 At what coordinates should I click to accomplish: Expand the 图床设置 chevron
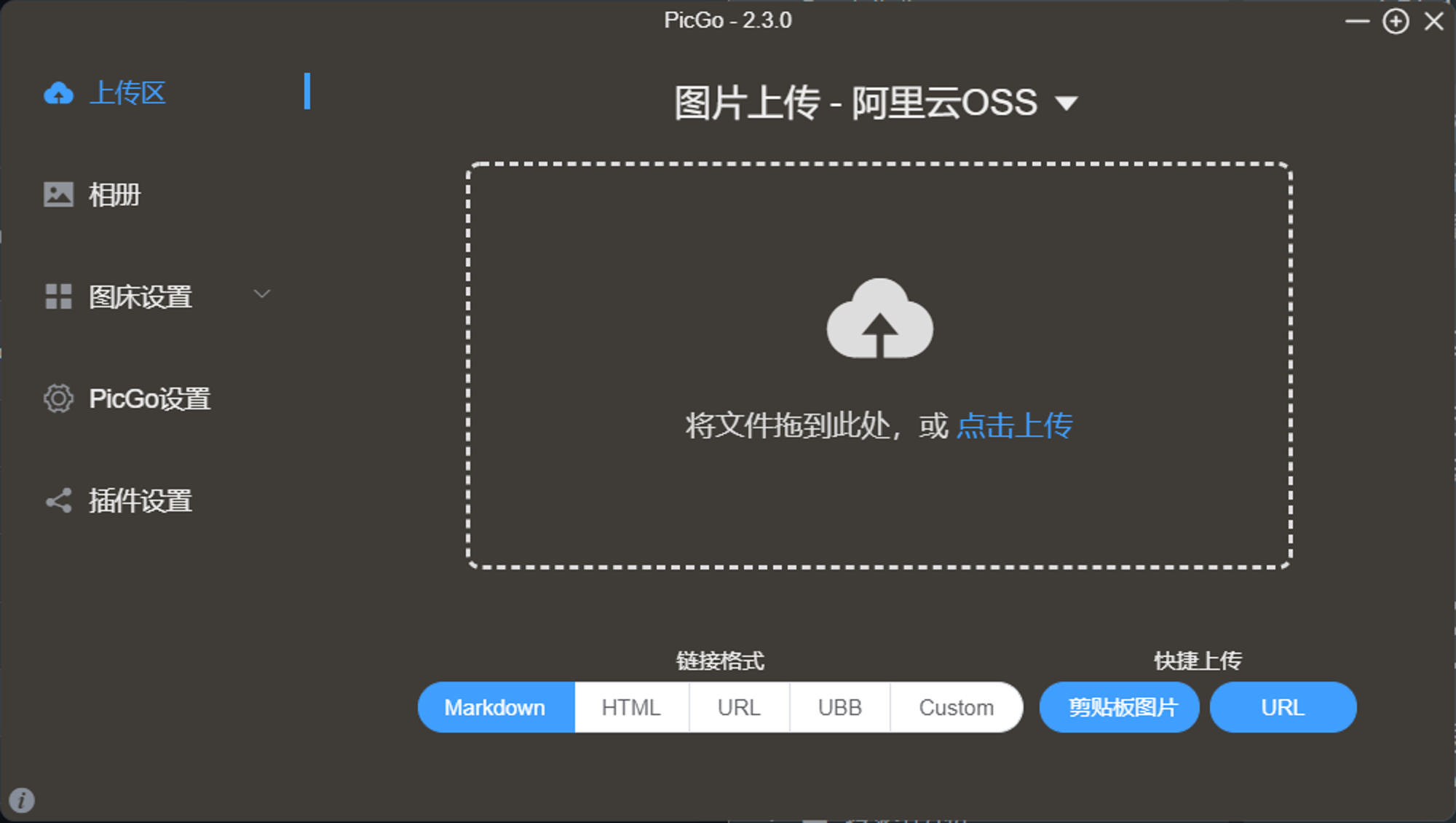coord(262,294)
